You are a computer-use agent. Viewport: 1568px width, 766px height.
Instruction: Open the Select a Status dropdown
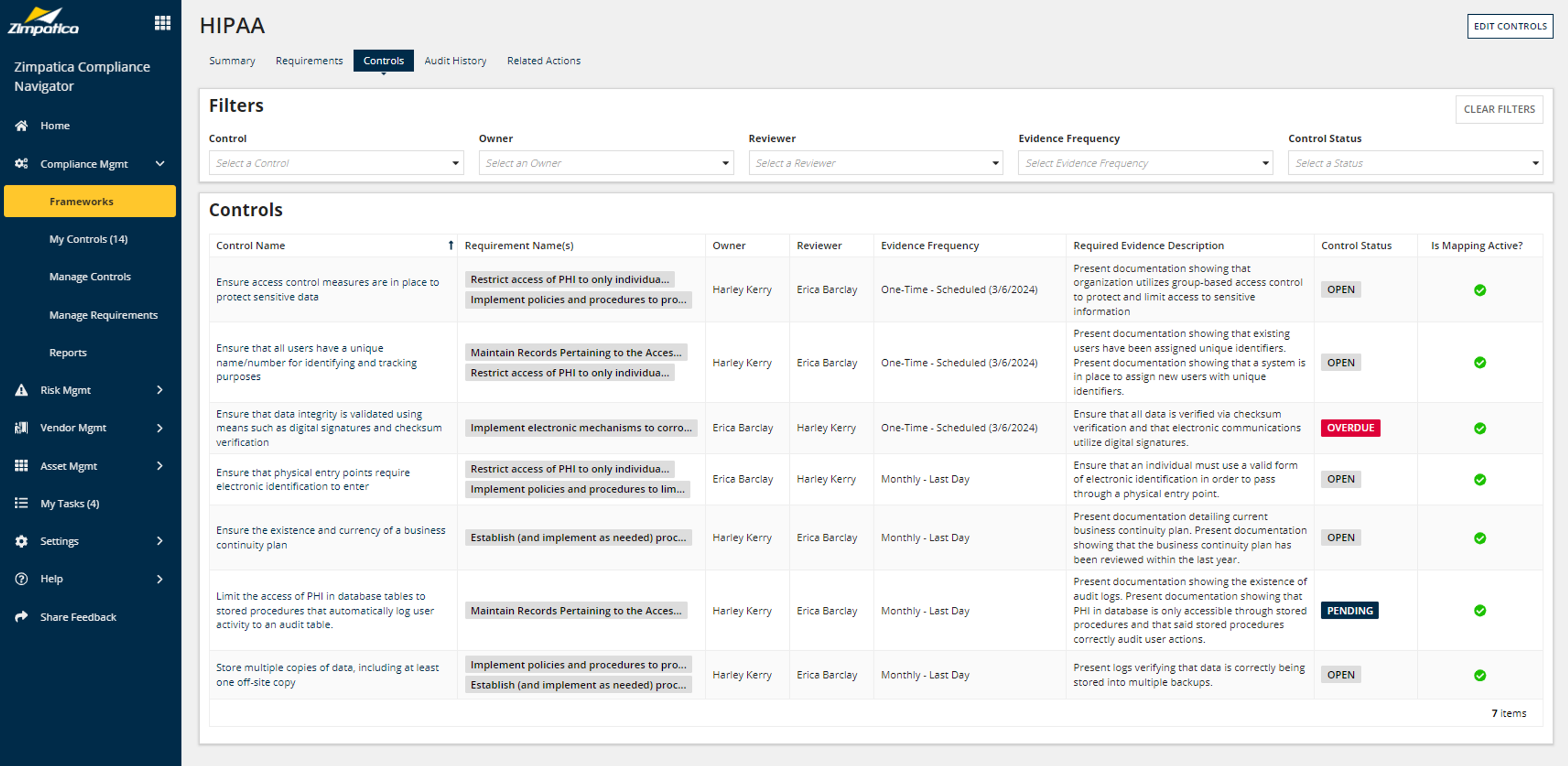(1415, 163)
